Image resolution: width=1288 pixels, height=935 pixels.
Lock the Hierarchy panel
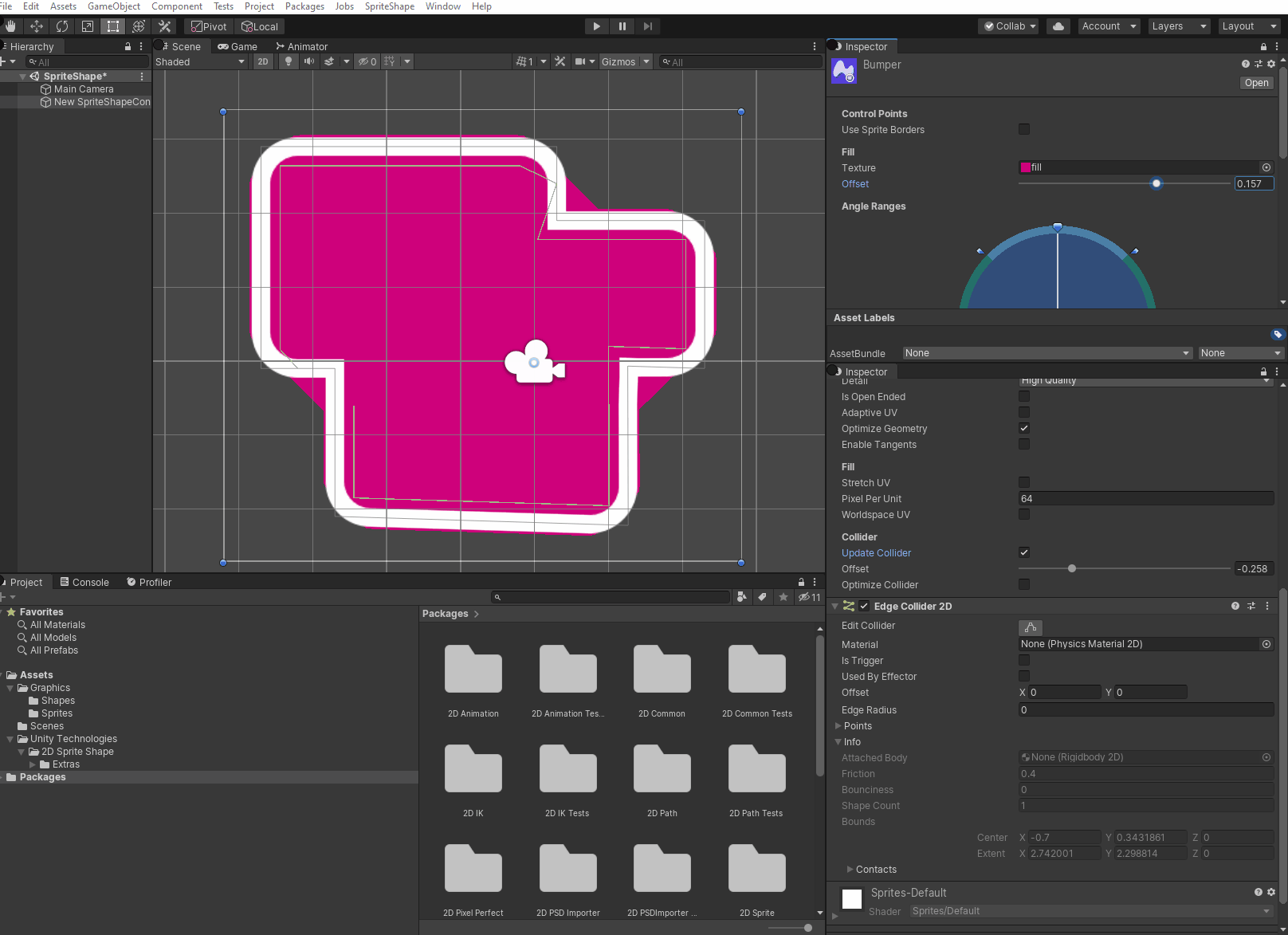pyautogui.click(x=128, y=46)
